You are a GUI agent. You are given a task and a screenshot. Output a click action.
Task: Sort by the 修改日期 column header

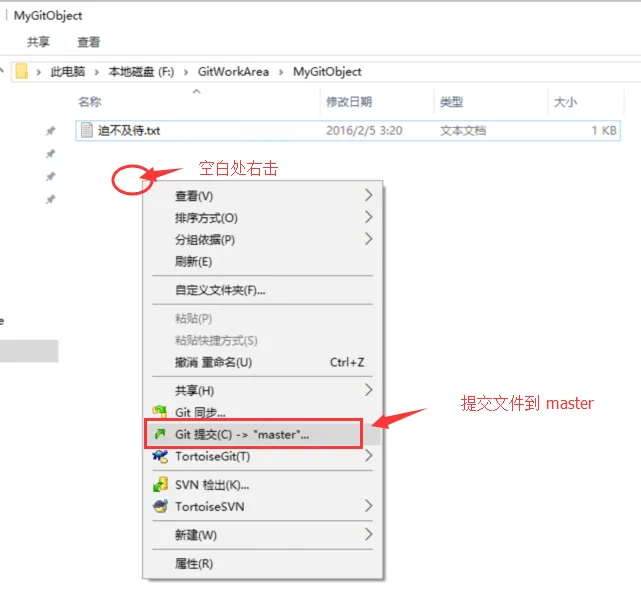pos(349,102)
